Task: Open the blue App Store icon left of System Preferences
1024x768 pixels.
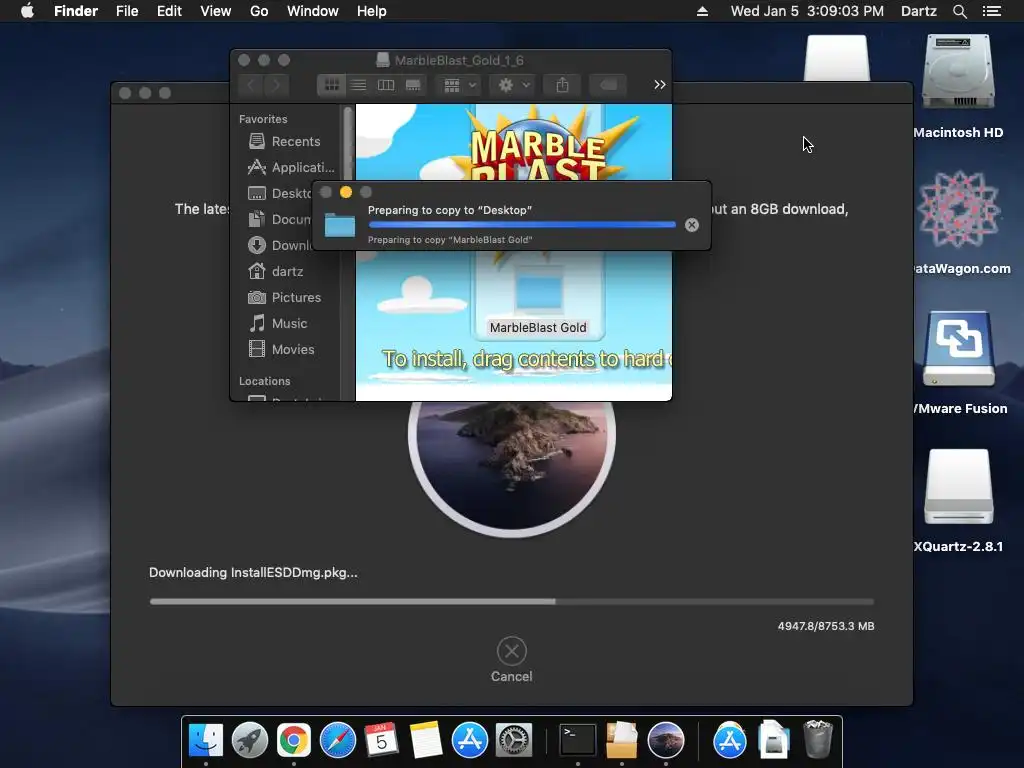Action: pos(470,740)
